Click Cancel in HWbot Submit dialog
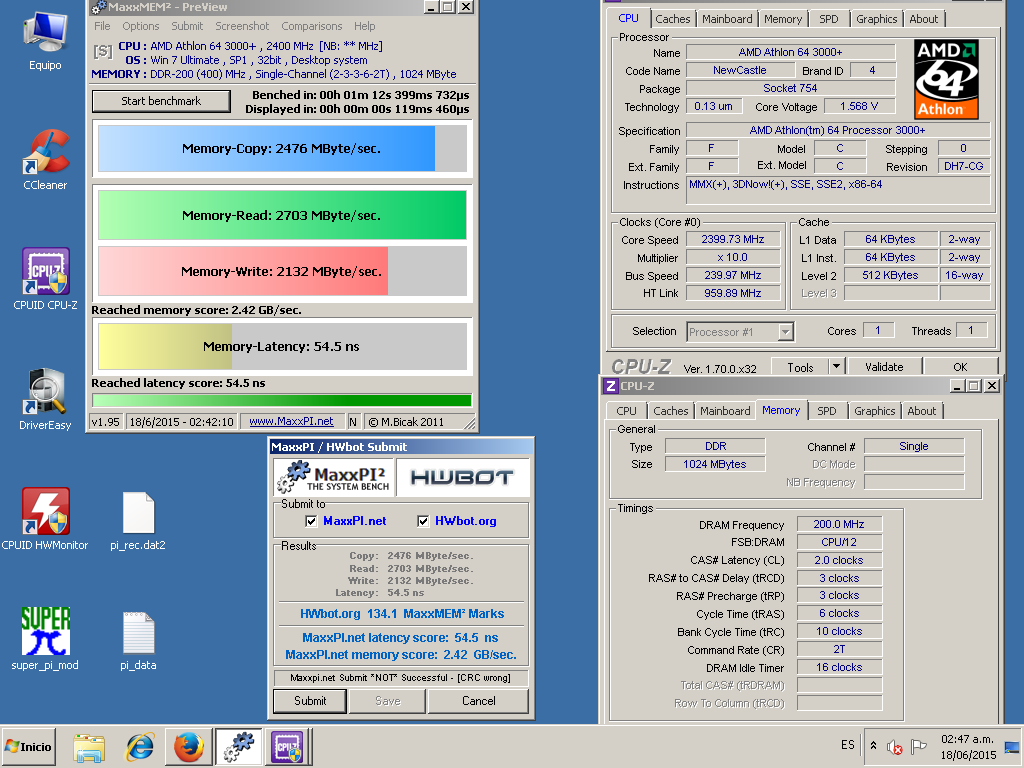1024x768 pixels. tap(478, 701)
